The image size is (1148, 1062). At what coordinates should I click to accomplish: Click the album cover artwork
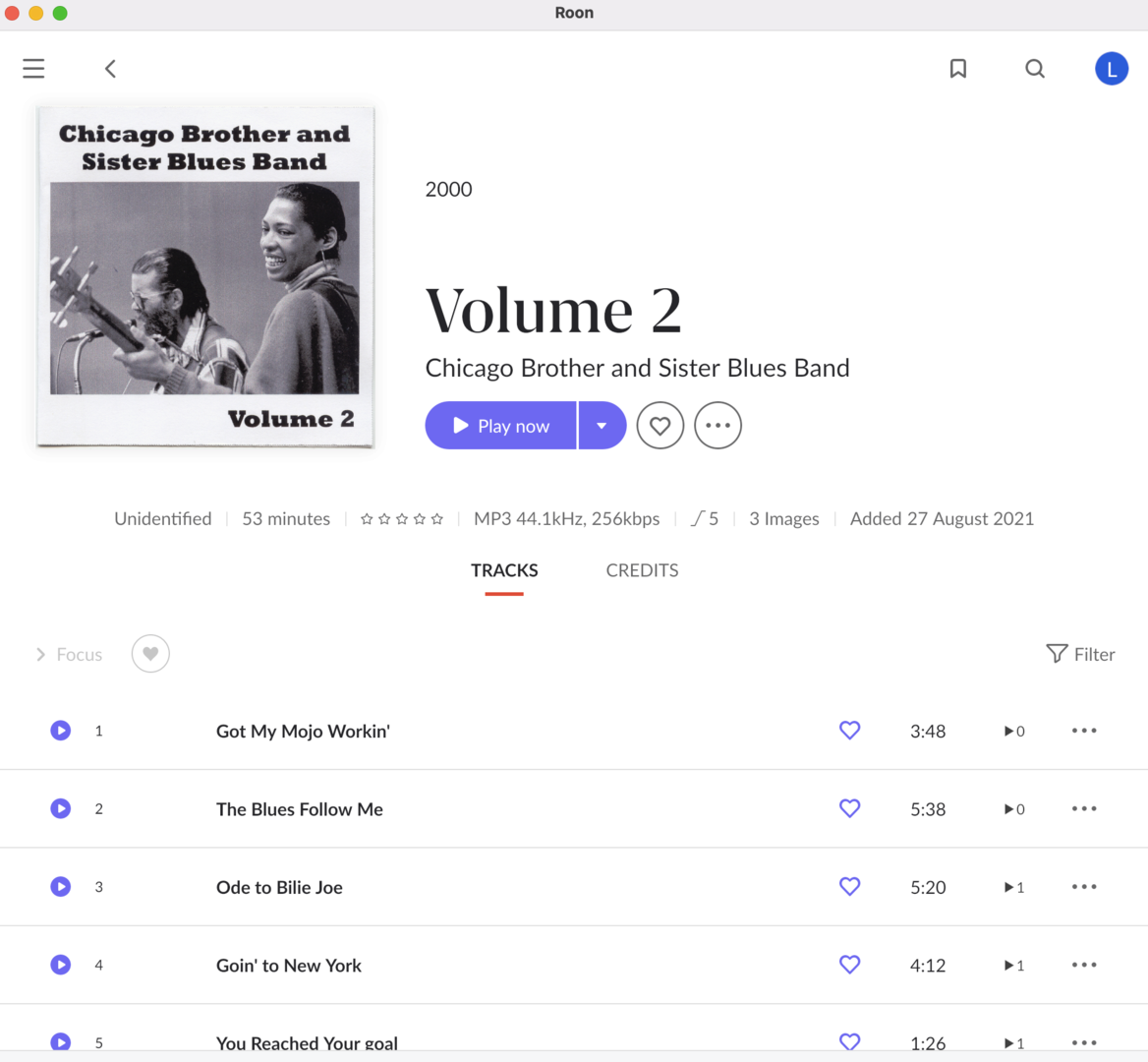click(x=205, y=277)
